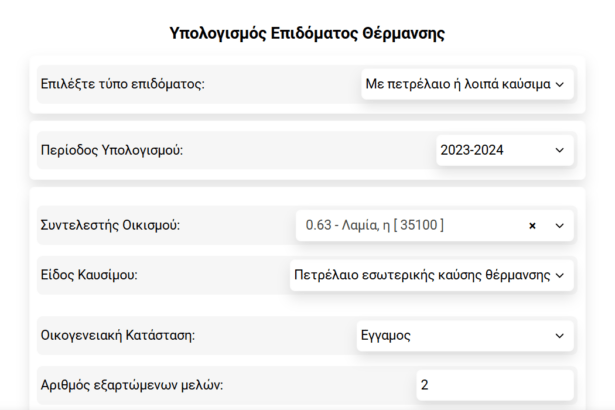615x410 pixels.
Task: Clear the selected Λαμία settlement value
Action: pyautogui.click(x=532, y=226)
